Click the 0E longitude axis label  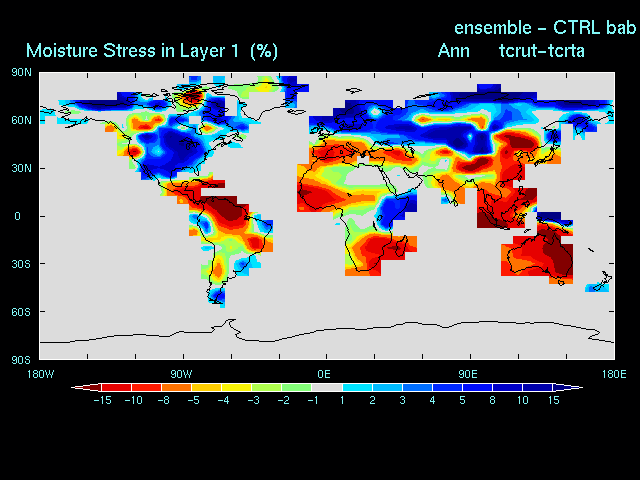[x=325, y=374]
